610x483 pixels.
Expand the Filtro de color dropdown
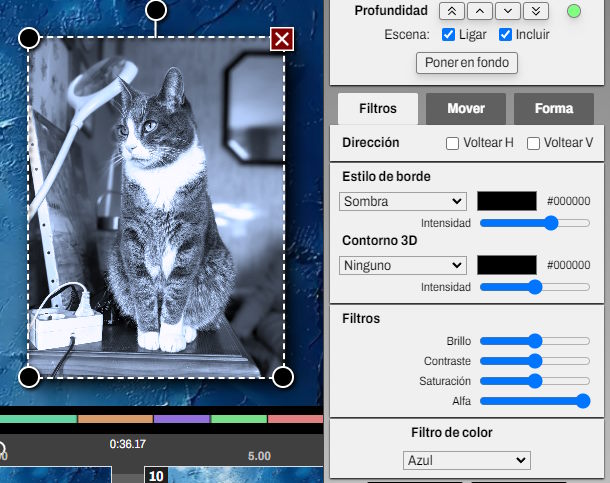466,460
